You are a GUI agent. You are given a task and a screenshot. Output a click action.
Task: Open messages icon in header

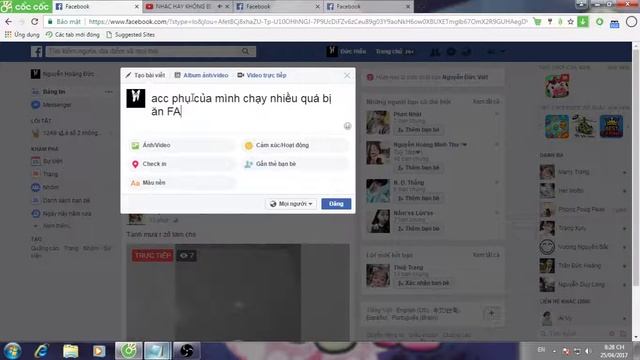pos(451,52)
